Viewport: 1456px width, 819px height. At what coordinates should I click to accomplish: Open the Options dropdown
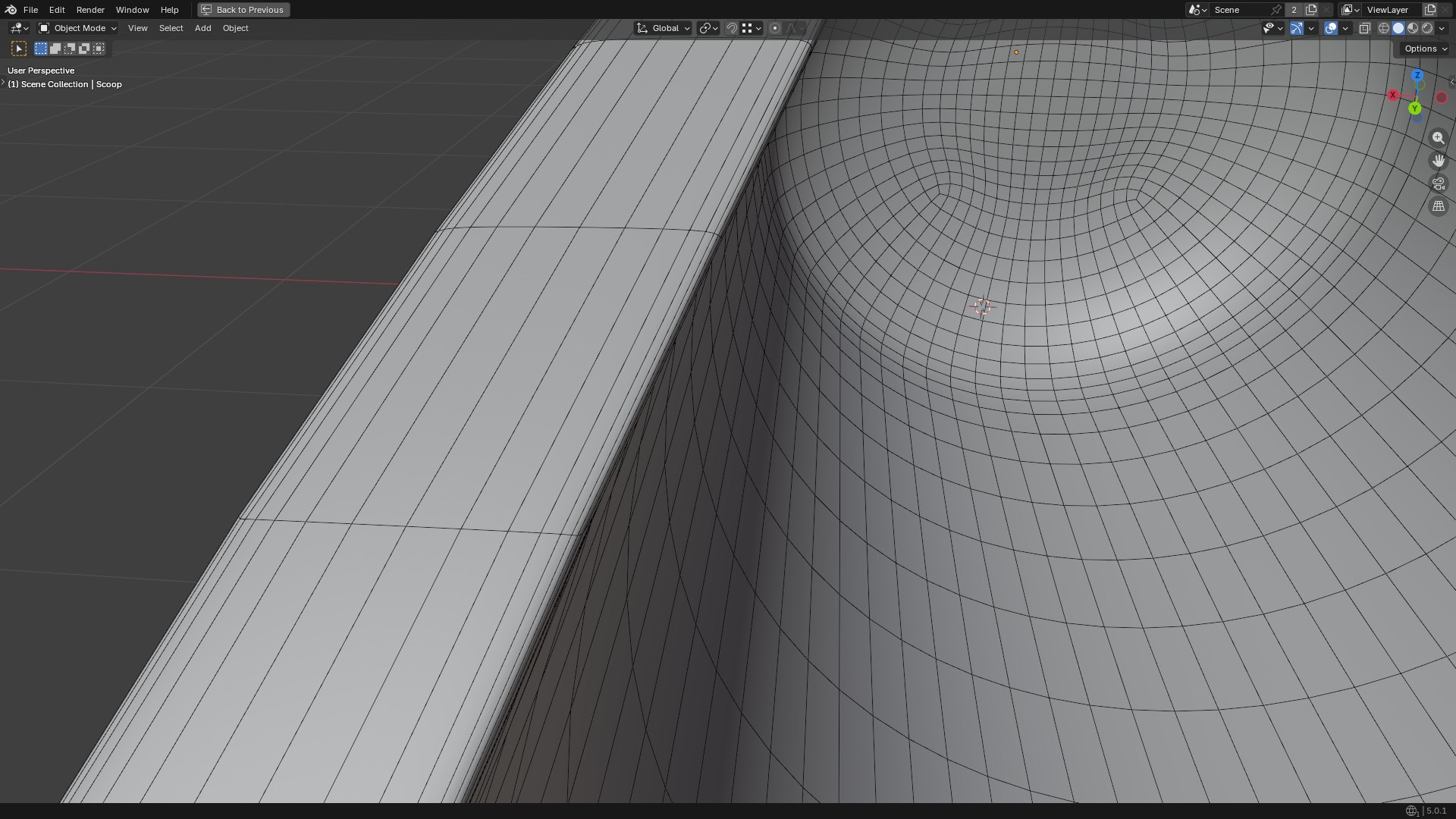pyautogui.click(x=1426, y=49)
